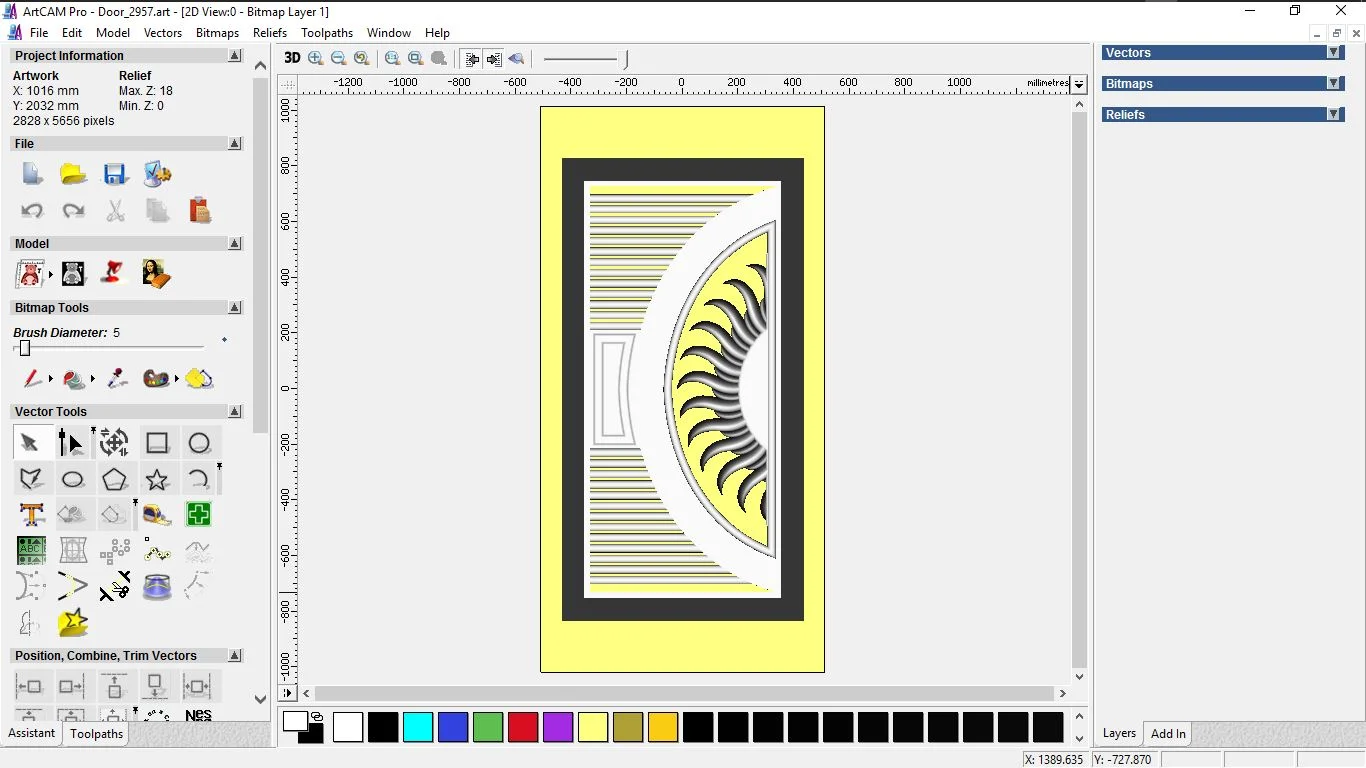Select the Create Rectangle vector tool
The height and width of the screenshot is (768, 1366).
pos(157,443)
